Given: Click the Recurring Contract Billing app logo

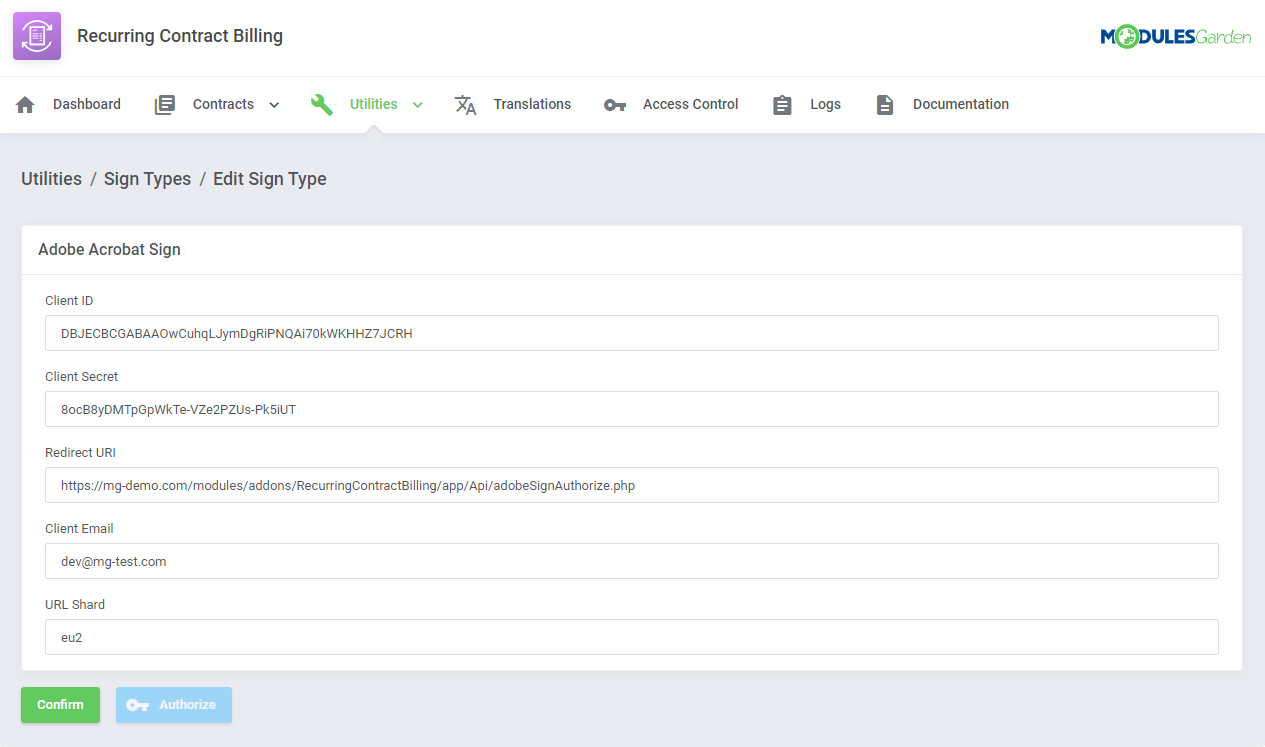Looking at the screenshot, I should click(36, 35).
